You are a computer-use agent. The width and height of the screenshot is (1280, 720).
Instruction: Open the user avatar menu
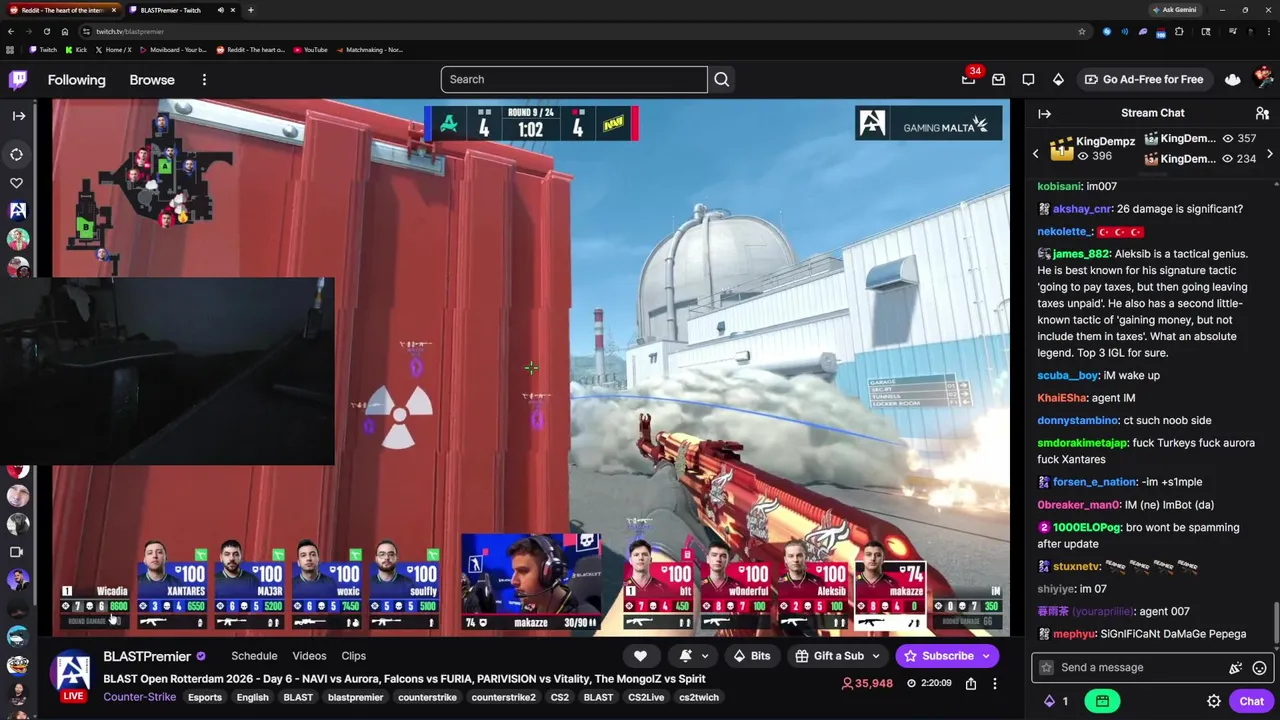pyautogui.click(x=1262, y=79)
